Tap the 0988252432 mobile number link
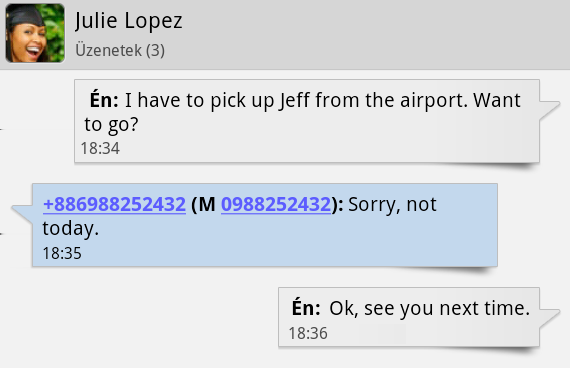This screenshot has height=368, width=570. coord(276,204)
